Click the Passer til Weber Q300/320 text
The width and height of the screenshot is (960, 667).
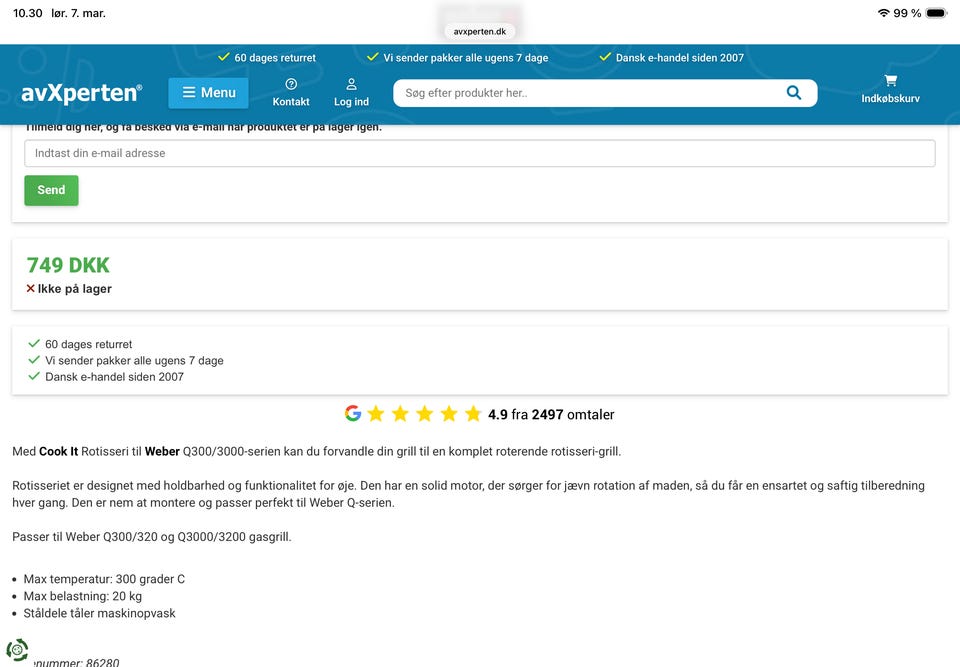click(152, 537)
